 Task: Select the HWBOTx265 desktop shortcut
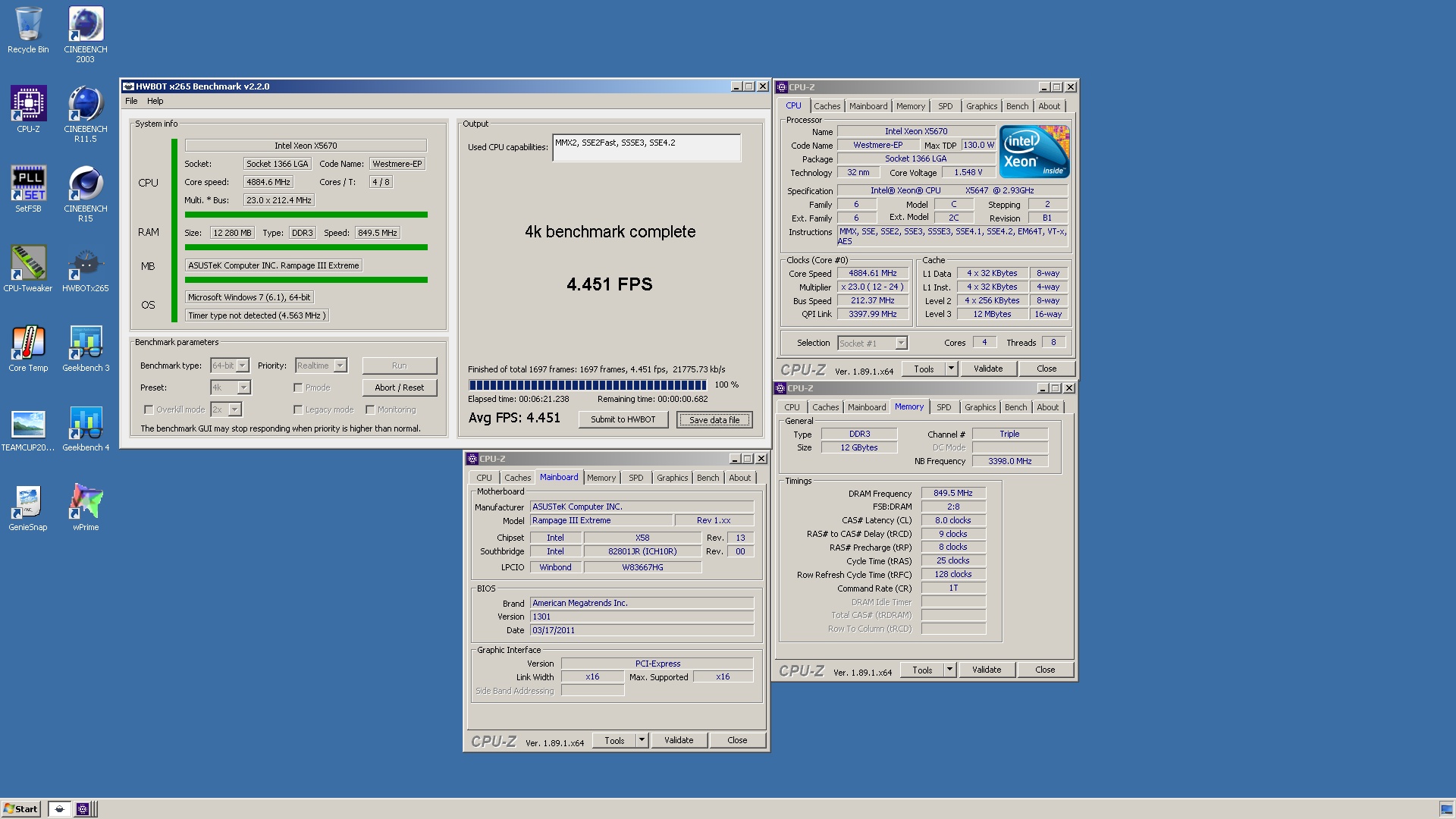86,269
